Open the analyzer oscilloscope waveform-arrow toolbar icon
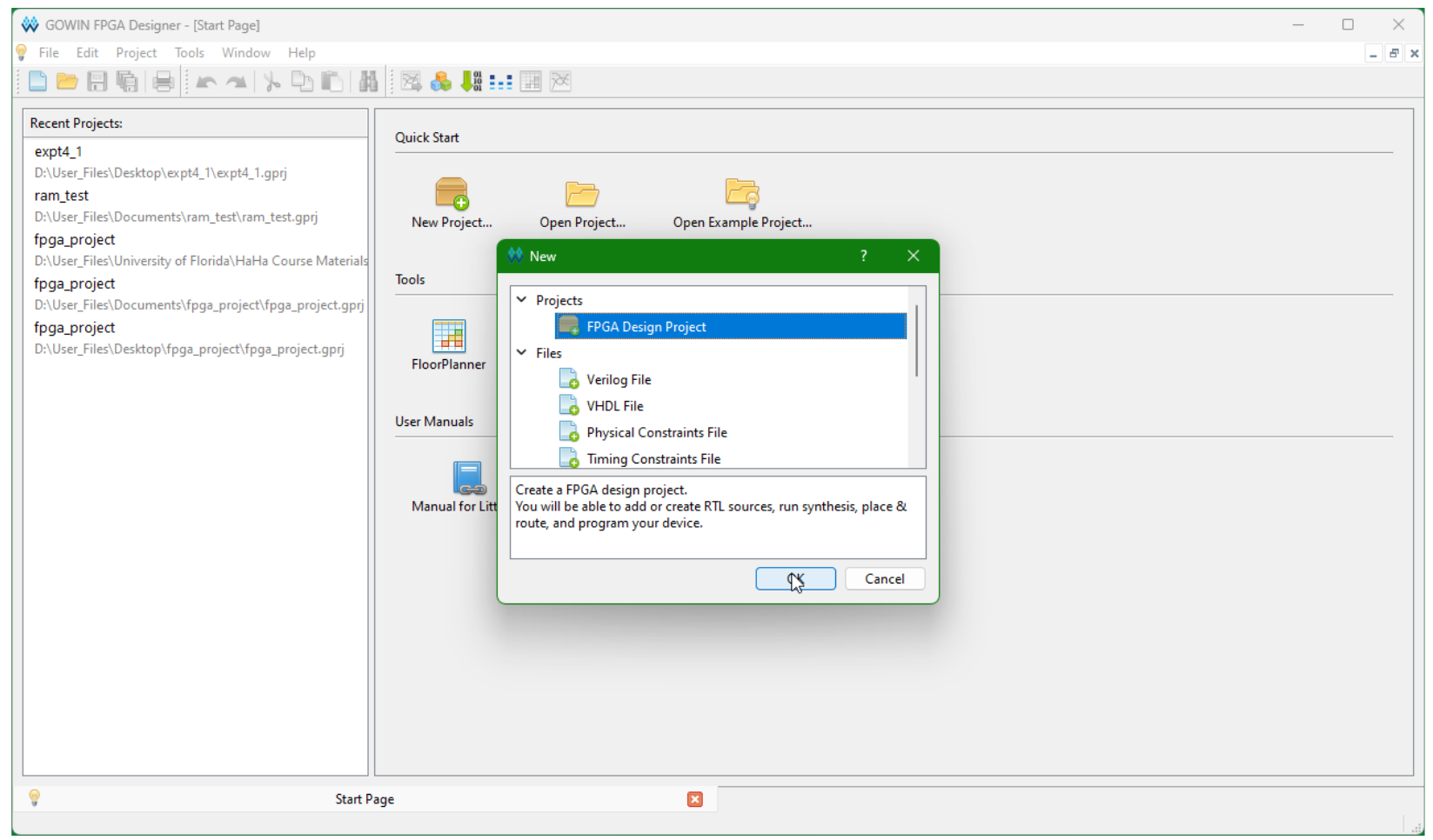Viewport: 1433px width, 840px height. pos(412,82)
